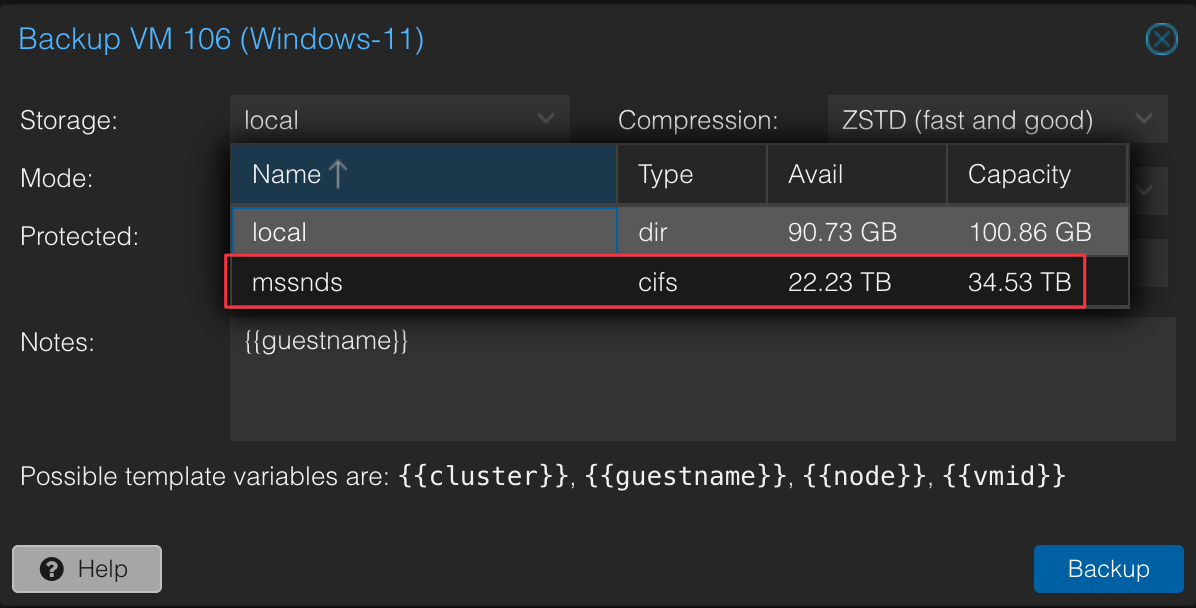Sort storage list by Type column
Screen dimensions: 1196x608
pos(692,174)
